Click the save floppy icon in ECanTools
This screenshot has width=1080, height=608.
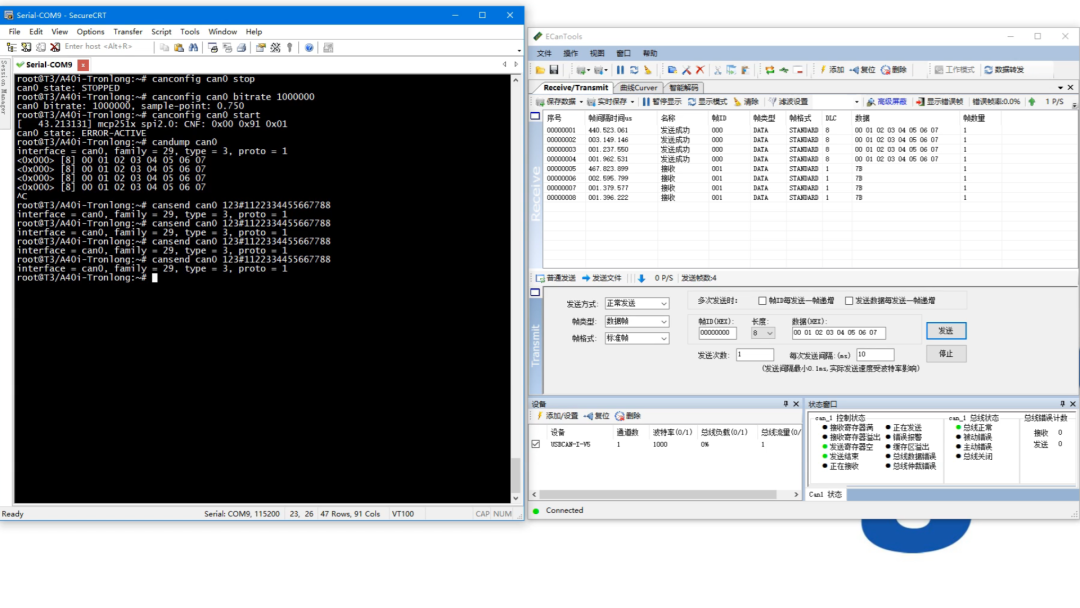pos(554,70)
